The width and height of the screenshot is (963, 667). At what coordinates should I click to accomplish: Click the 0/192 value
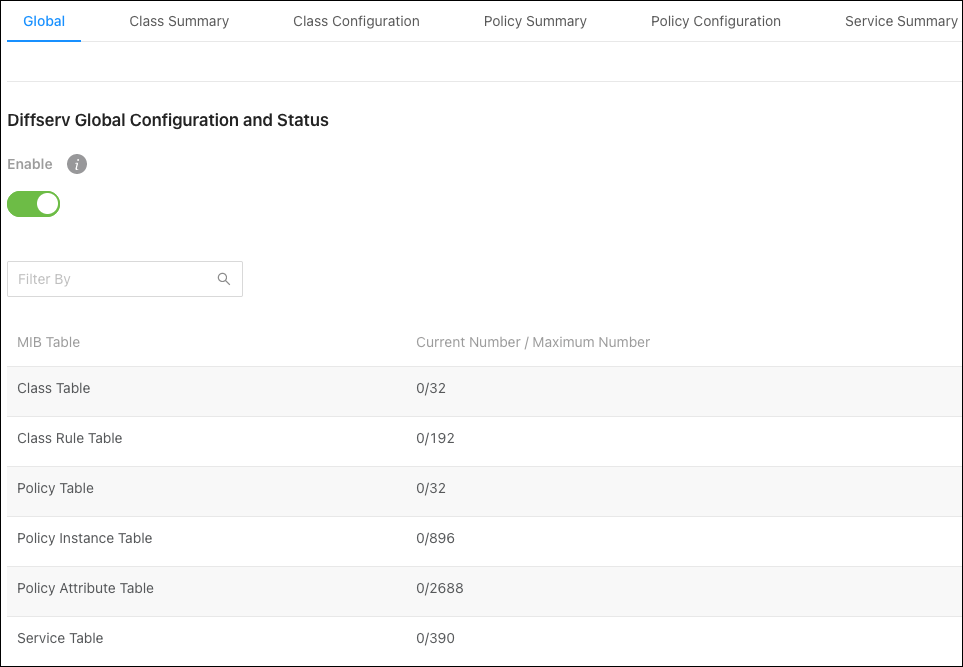(435, 438)
